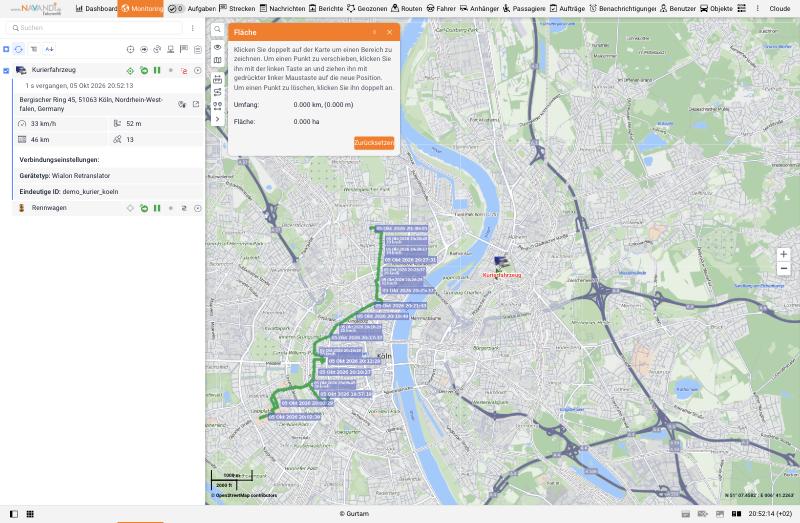The width and height of the screenshot is (800, 523).
Task: Click the crosshair column header icon
Action: [x=131, y=49]
